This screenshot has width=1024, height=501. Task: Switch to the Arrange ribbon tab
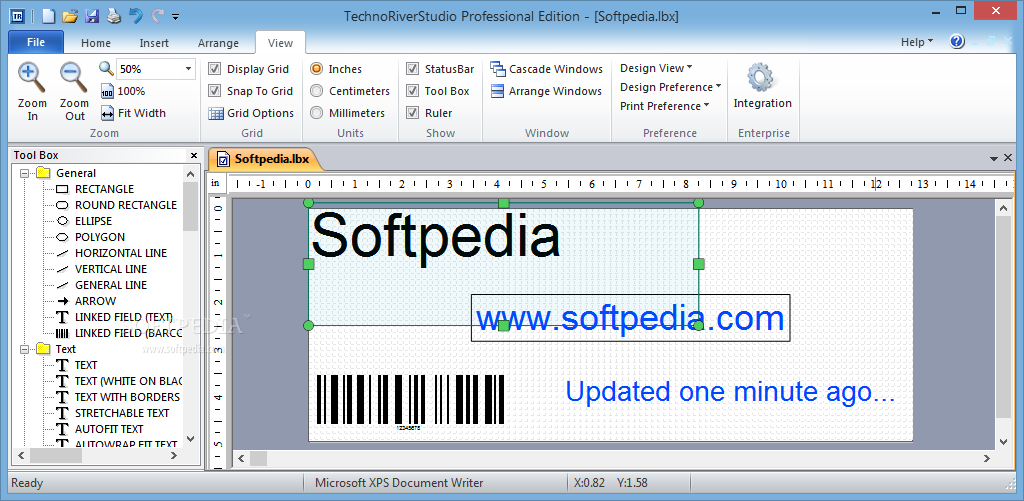(x=218, y=43)
